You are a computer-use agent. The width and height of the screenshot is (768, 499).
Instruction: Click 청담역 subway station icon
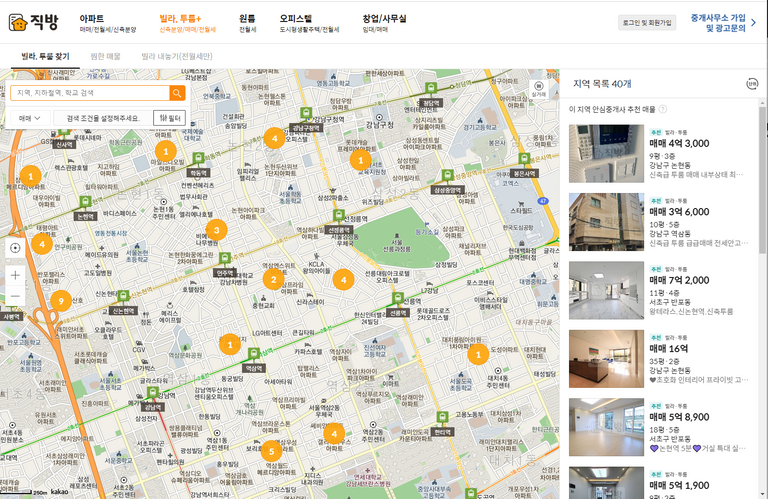pyautogui.click(x=431, y=89)
